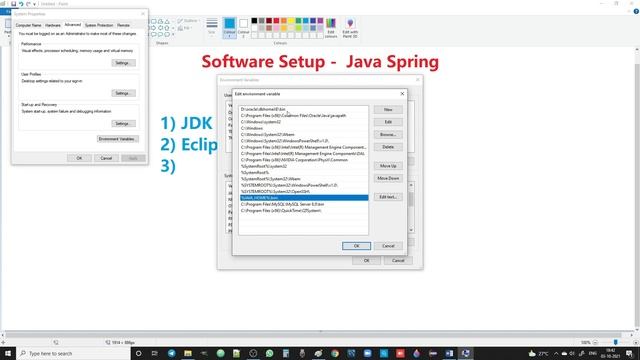Click zoom out minus button in Paint status bar
The width and height of the screenshot is (640, 360).
[595, 342]
